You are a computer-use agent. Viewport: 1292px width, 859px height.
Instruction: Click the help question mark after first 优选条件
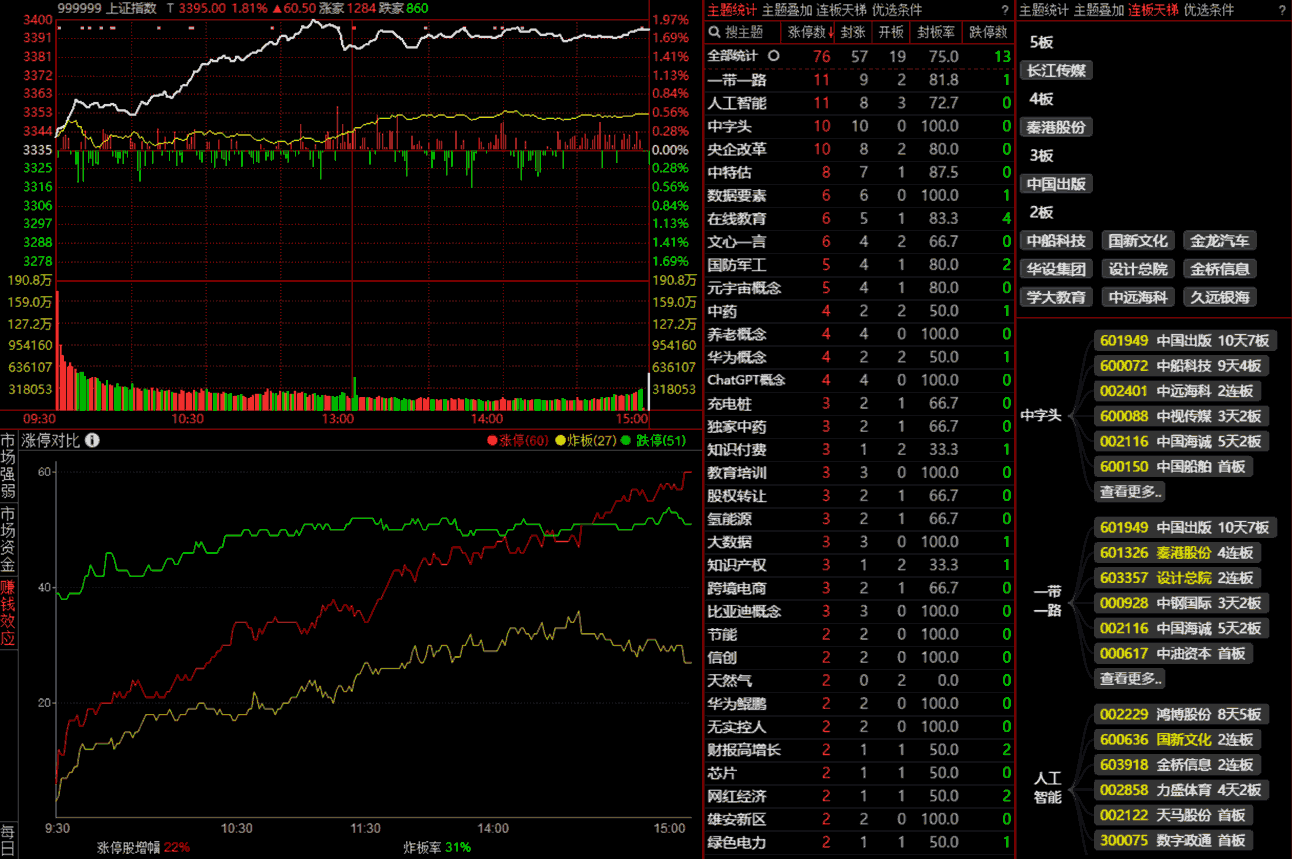pyautogui.click(x=1005, y=10)
